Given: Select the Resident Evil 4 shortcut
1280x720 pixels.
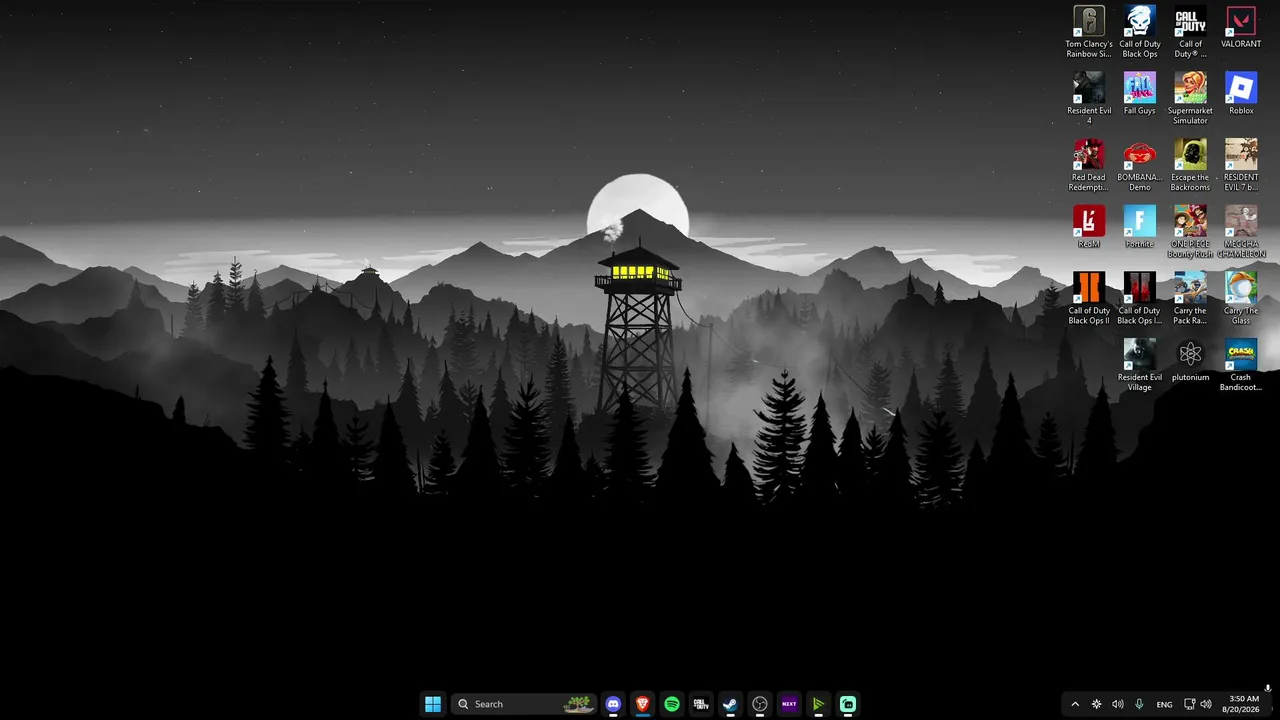Looking at the screenshot, I should (x=1089, y=98).
